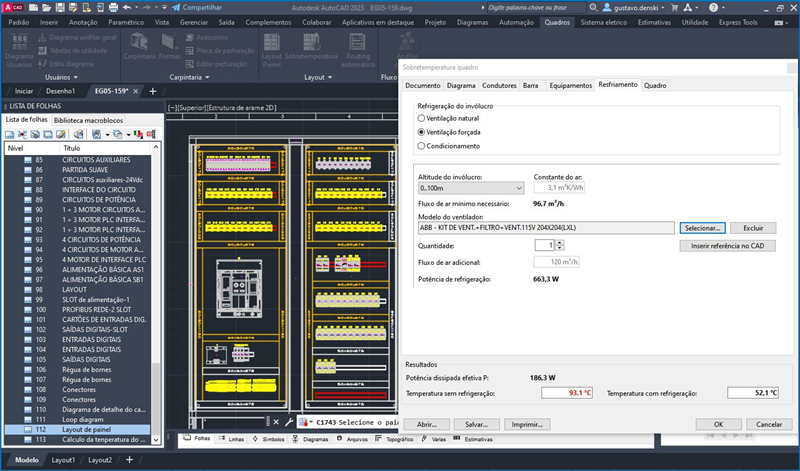
Task: Click Inserir referência no CAD button
Action: pyautogui.click(x=727, y=245)
